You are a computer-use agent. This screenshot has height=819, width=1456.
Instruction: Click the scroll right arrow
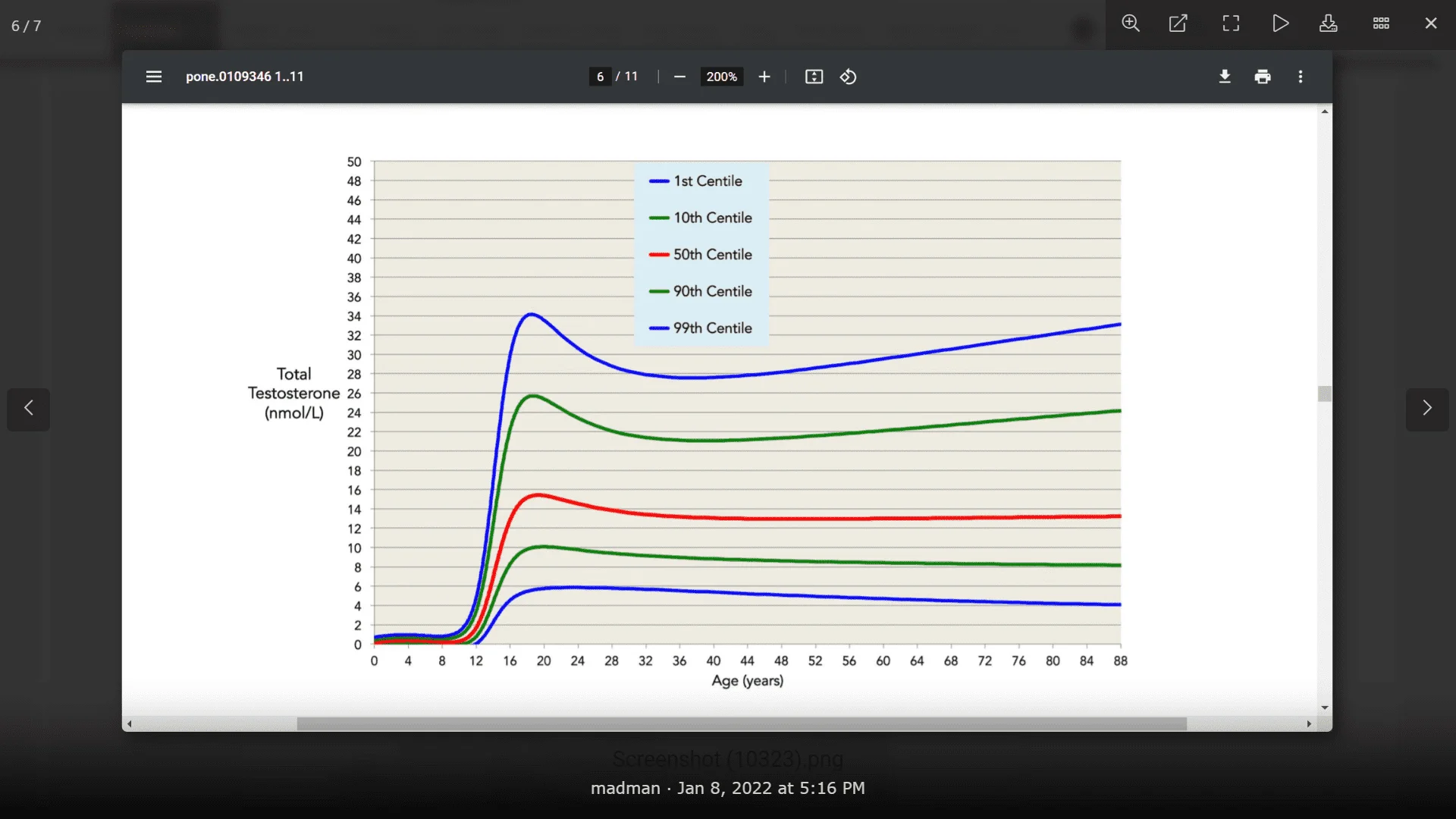coord(1309,723)
